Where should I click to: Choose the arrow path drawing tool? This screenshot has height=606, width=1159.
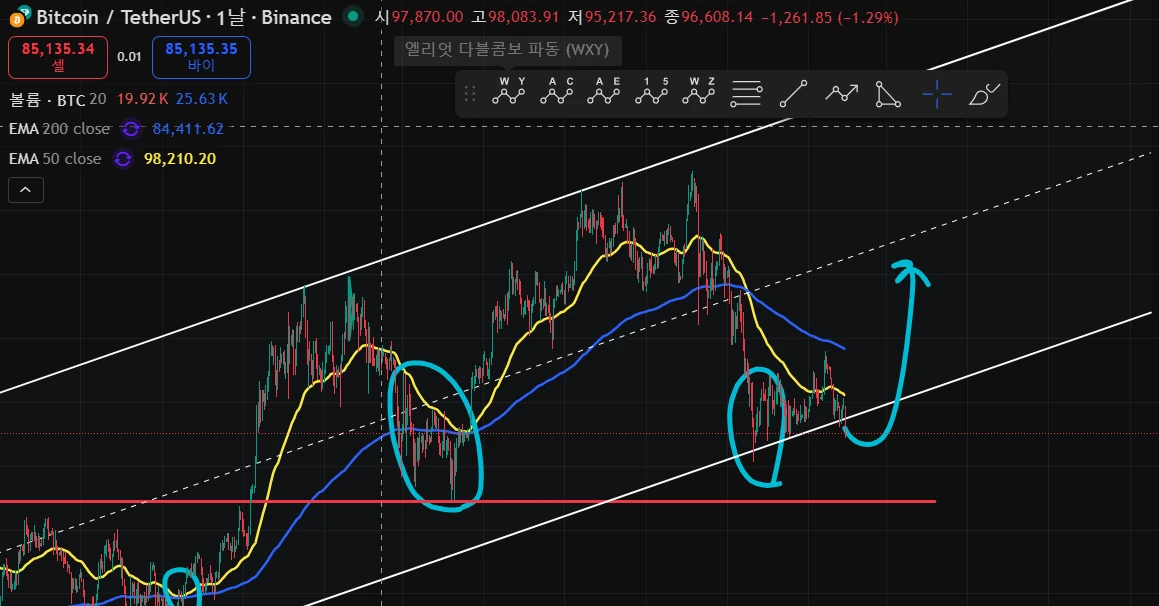pyautogui.click(x=841, y=94)
